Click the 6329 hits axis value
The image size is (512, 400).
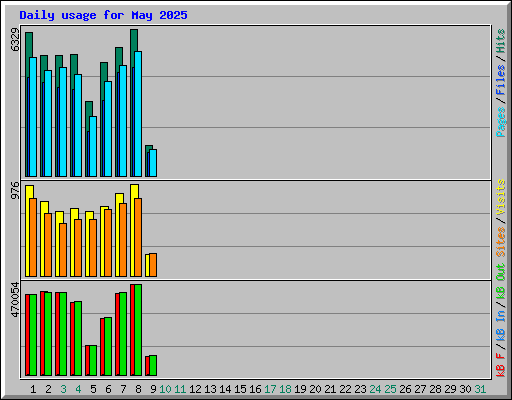coord(15,40)
